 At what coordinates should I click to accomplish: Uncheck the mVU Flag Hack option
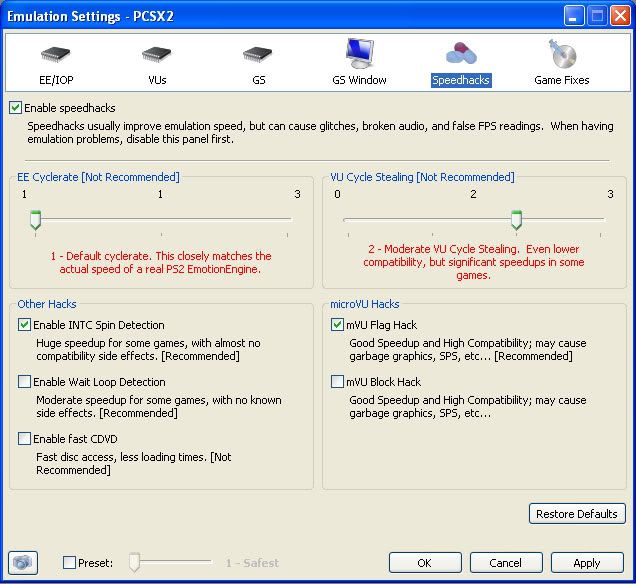click(x=337, y=324)
